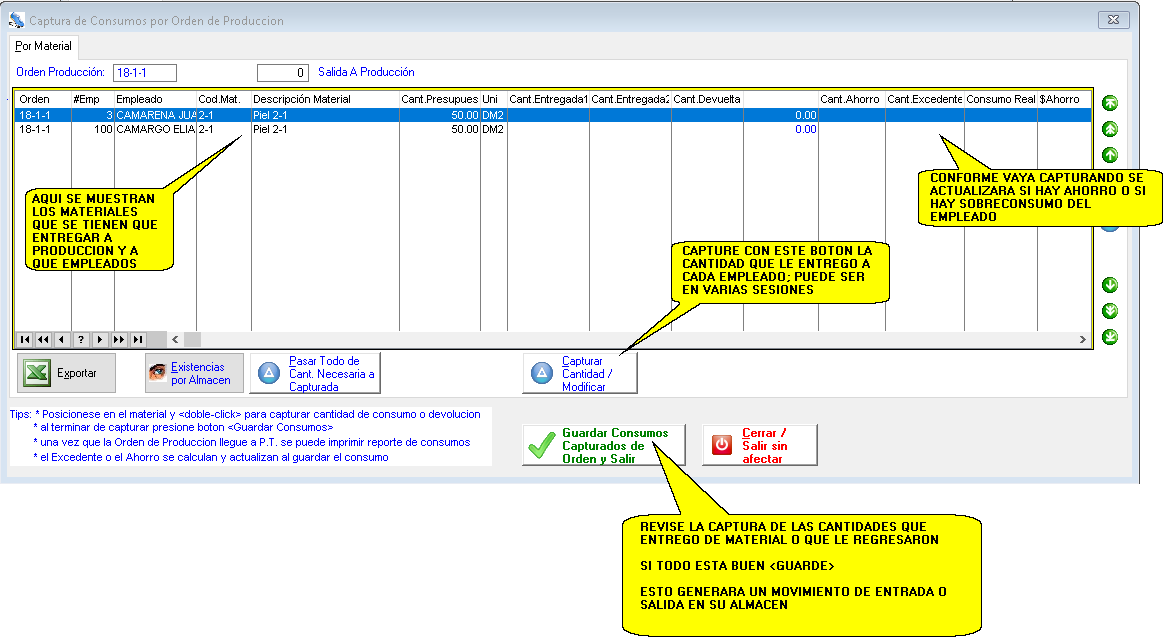
Task: Click Cerrar / Salir sin afectar
Action: coord(759,446)
